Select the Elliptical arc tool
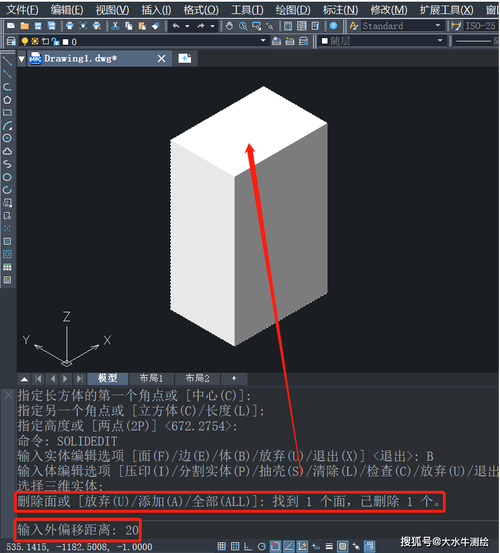Image resolution: width=500 pixels, height=553 pixels. (x=7, y=190)
